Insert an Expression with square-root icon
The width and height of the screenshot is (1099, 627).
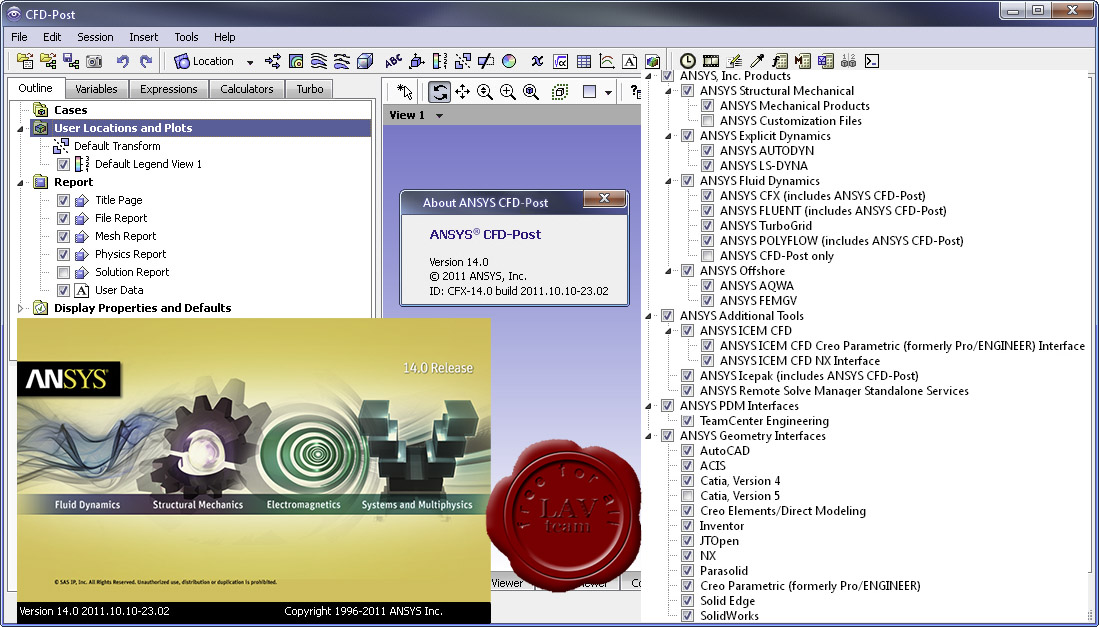[560, 61]
